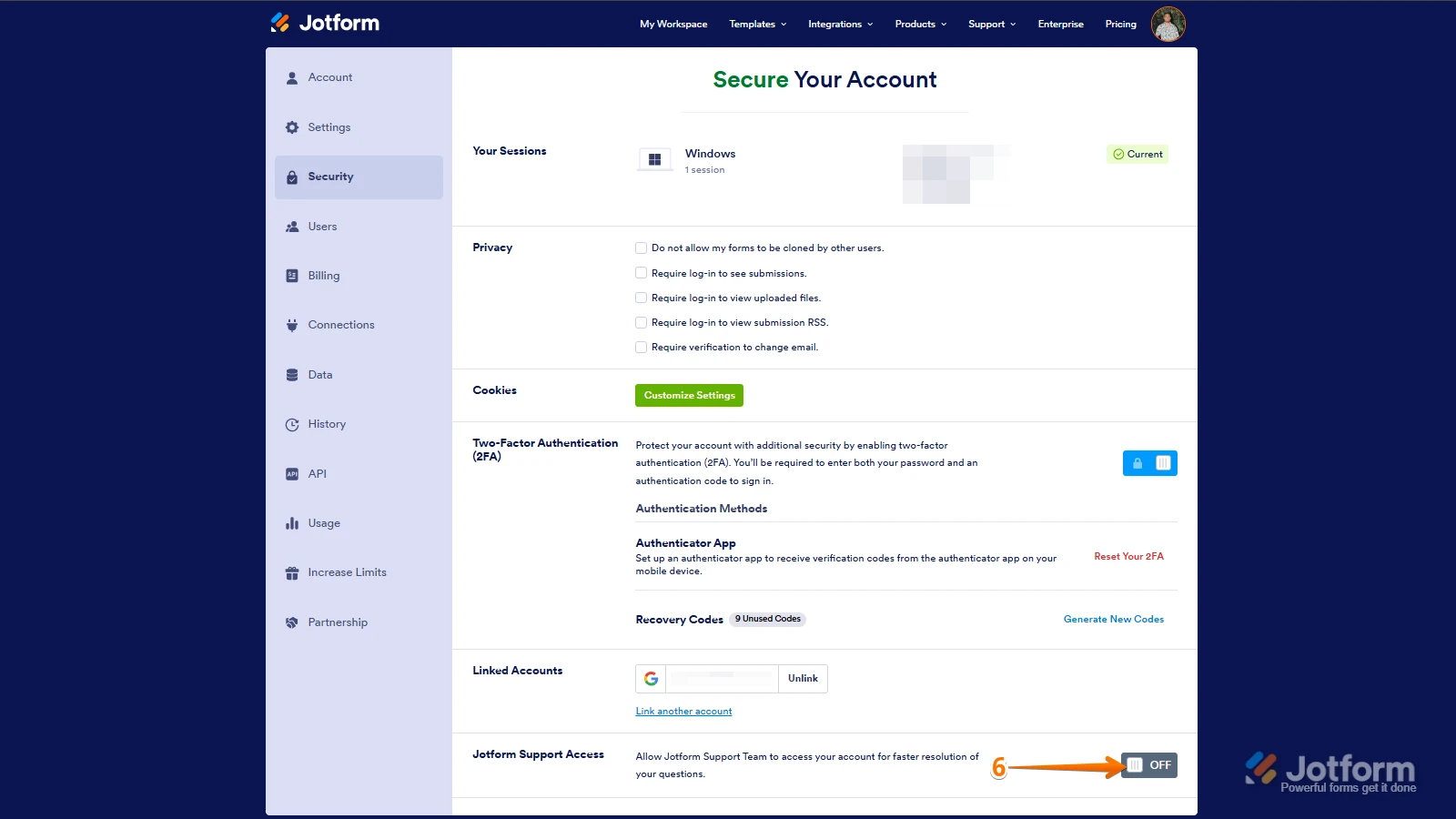Click the Jotform logo in header
1456x819 pixels.
coord(325,23)
